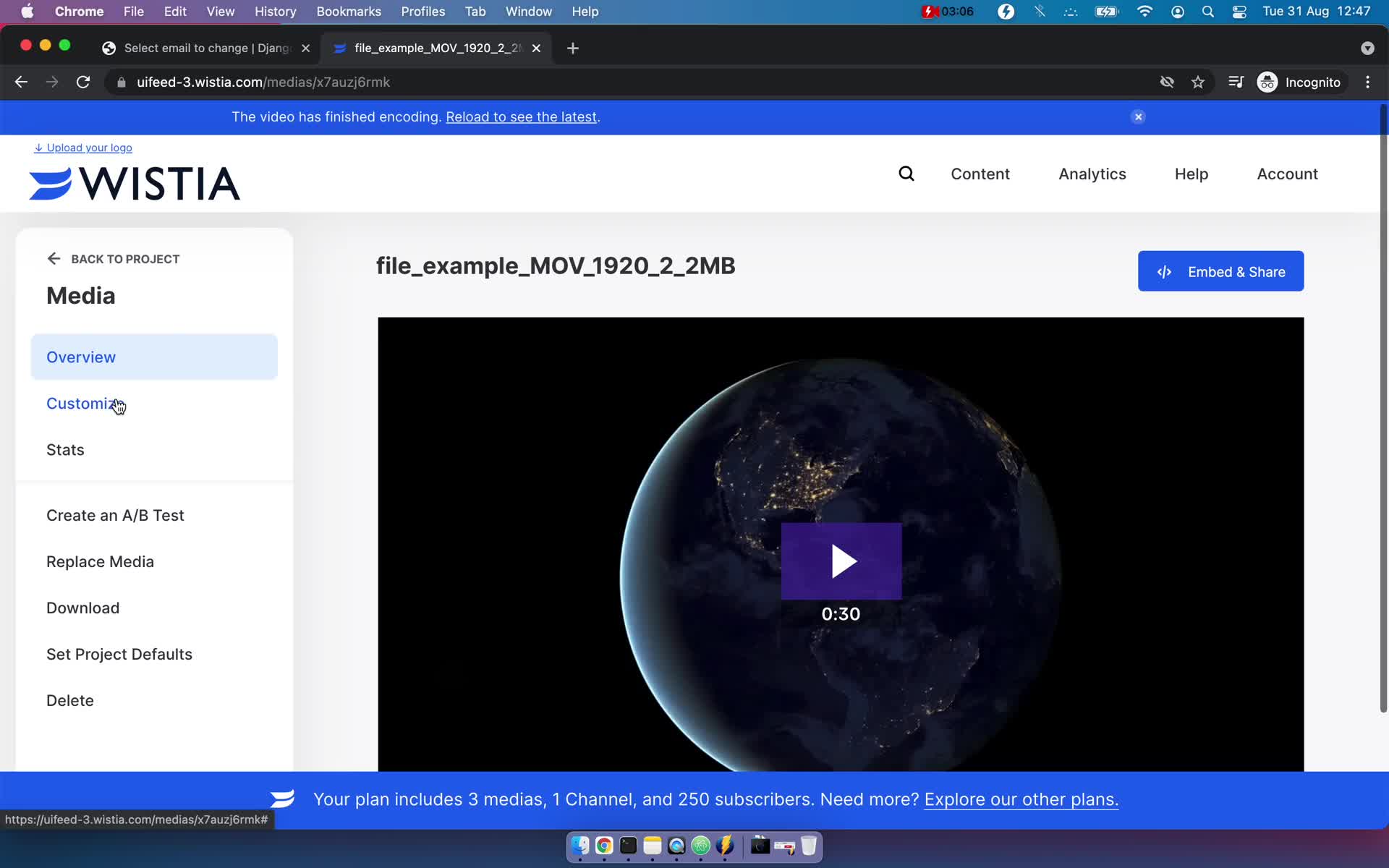The image size is (1389, 868).
Task: Click the Content navigation tab
Action: [x=981, y=174]
